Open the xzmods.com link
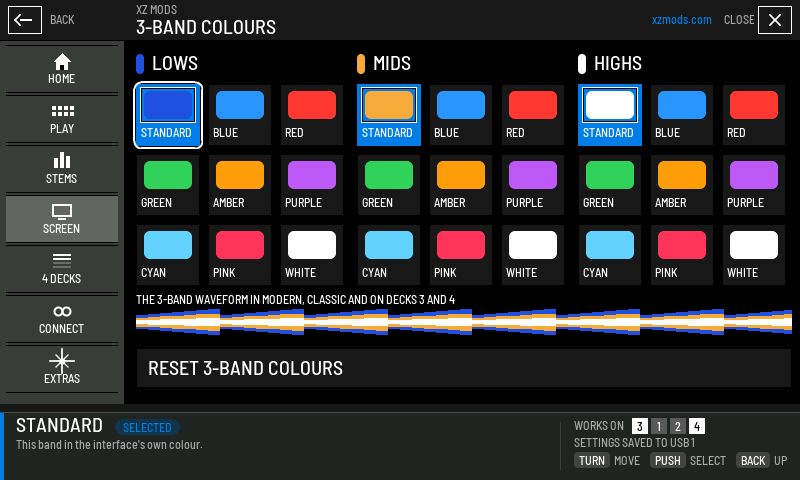Screen dimensions: 800x480 click(681, 20)
